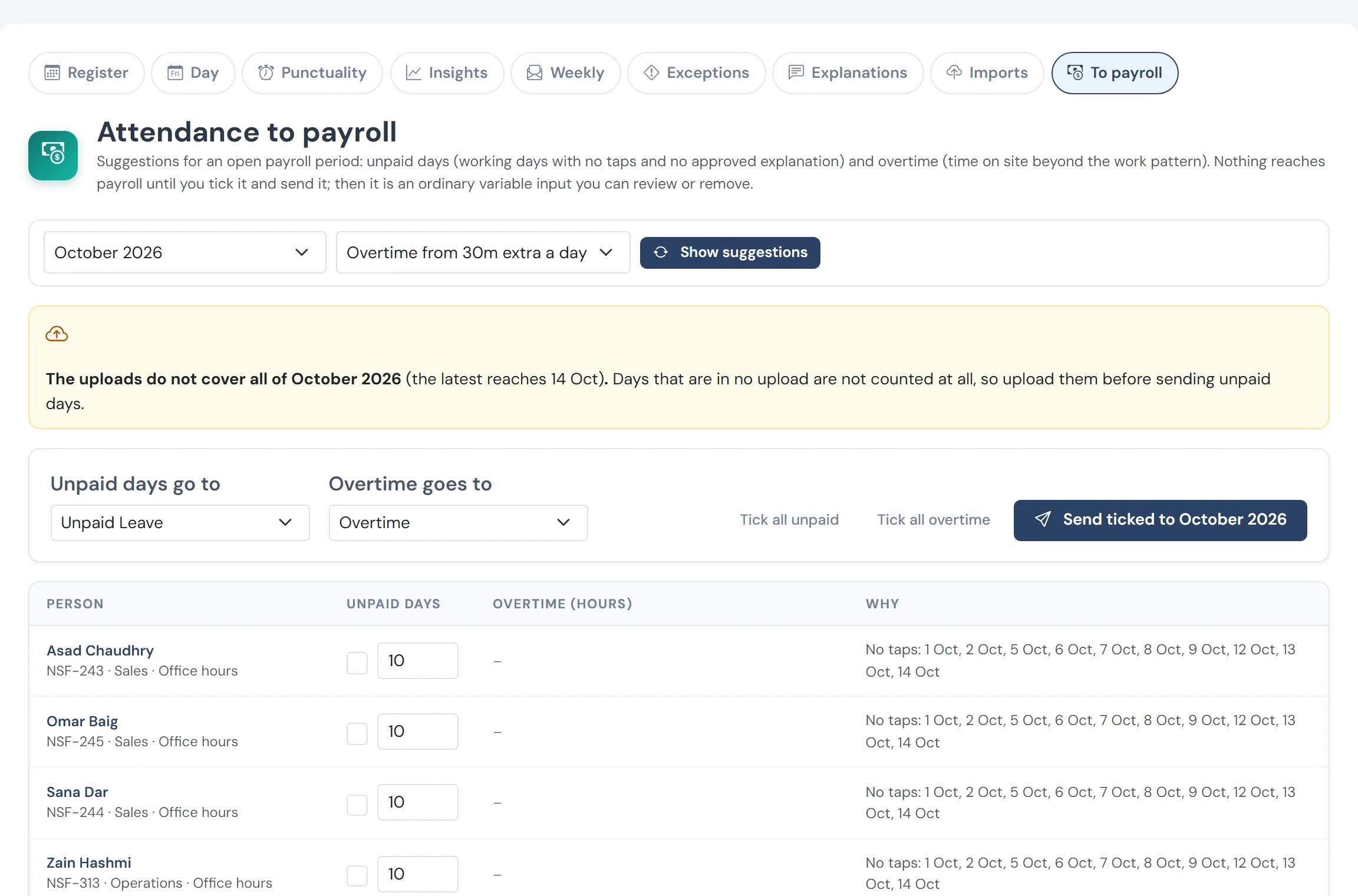Click the UNPAID DAYS column header
The image size is (1358, 896).
pos(393,604)
